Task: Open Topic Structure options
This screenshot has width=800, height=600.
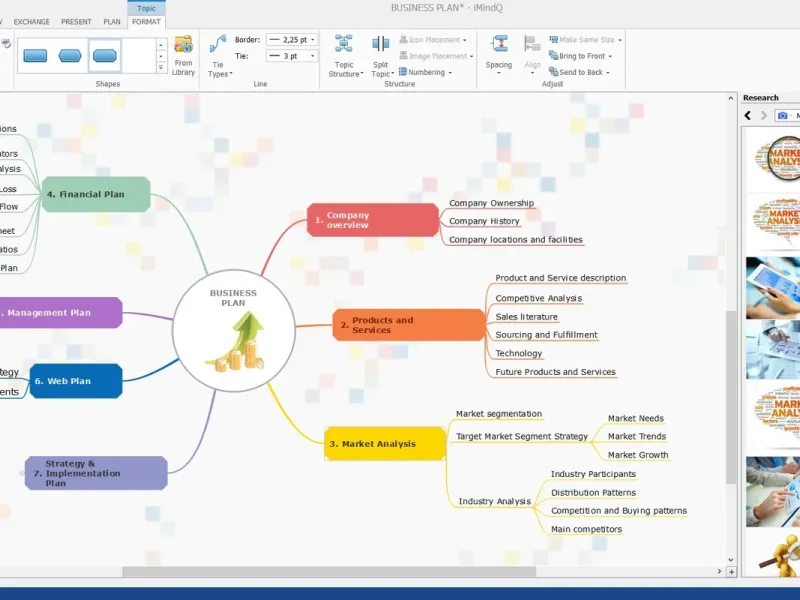Action: tap(345, 56)
